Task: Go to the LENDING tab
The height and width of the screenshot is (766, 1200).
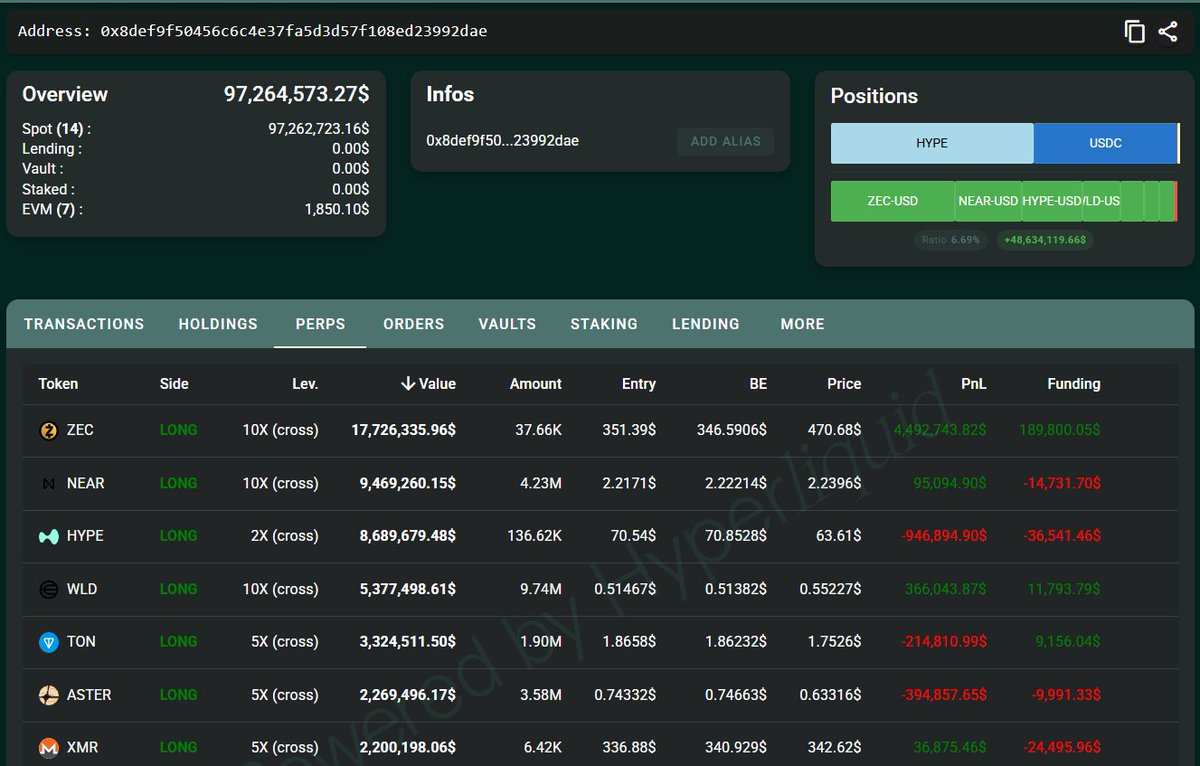Action: pyautogui.click(x=706, y=324)
